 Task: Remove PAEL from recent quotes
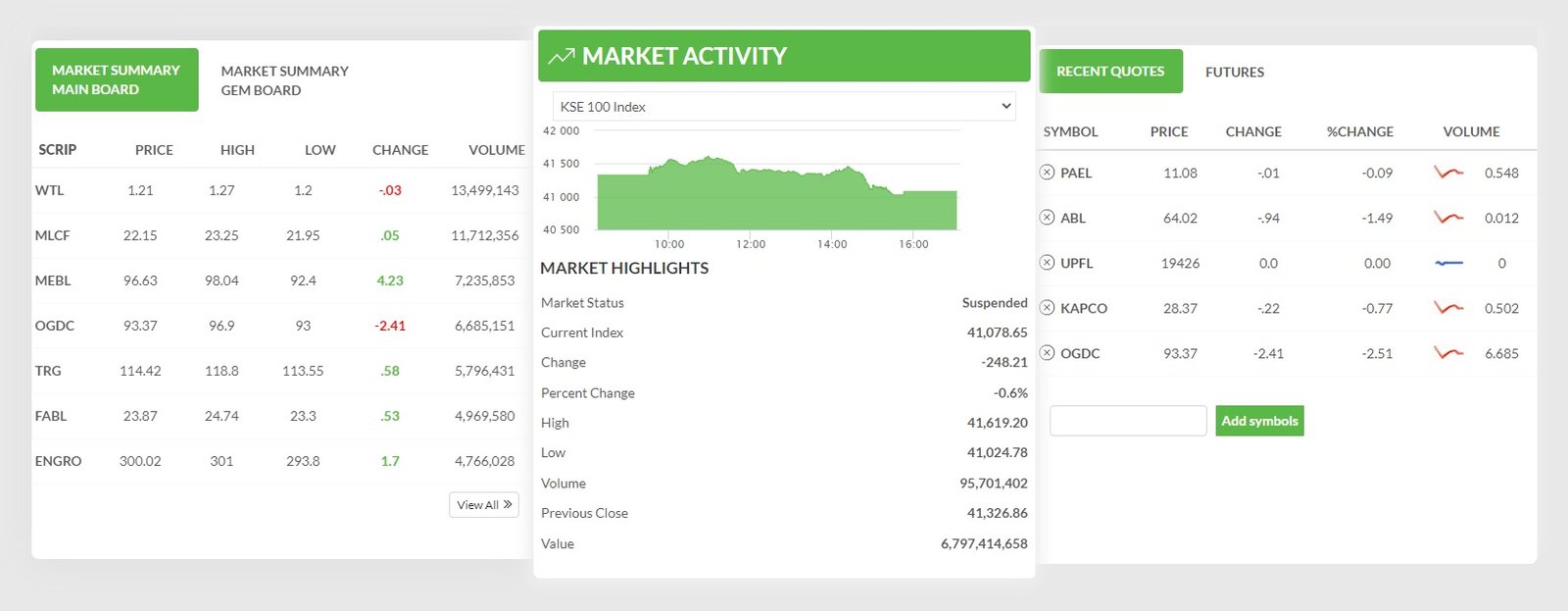point(1047,173)
